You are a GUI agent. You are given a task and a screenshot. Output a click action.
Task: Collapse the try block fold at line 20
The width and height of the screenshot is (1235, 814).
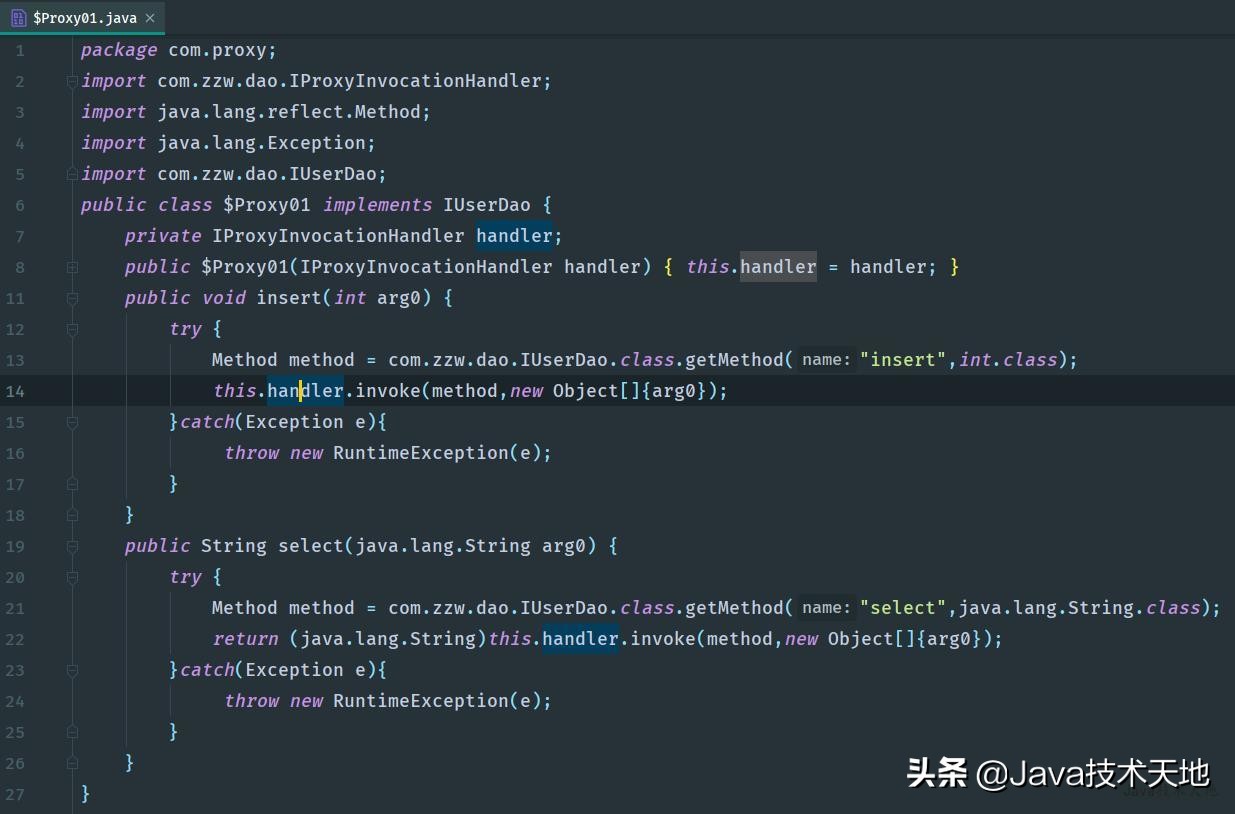(x=70, y=576)
